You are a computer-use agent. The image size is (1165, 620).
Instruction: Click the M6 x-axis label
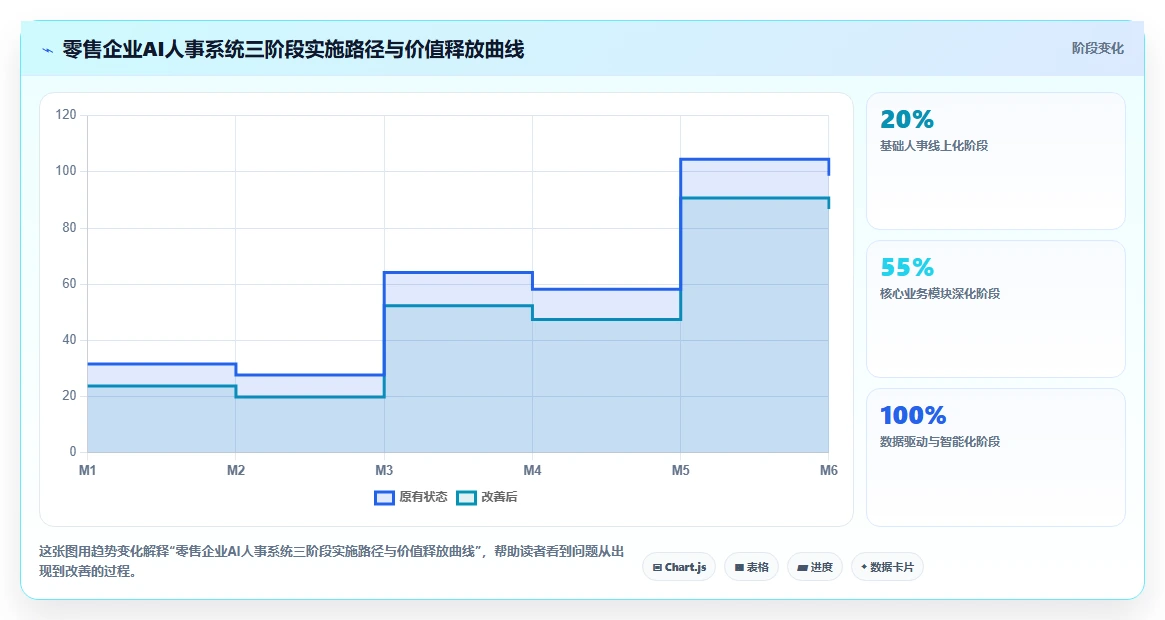pyautogui.click(x=828, y=471)
